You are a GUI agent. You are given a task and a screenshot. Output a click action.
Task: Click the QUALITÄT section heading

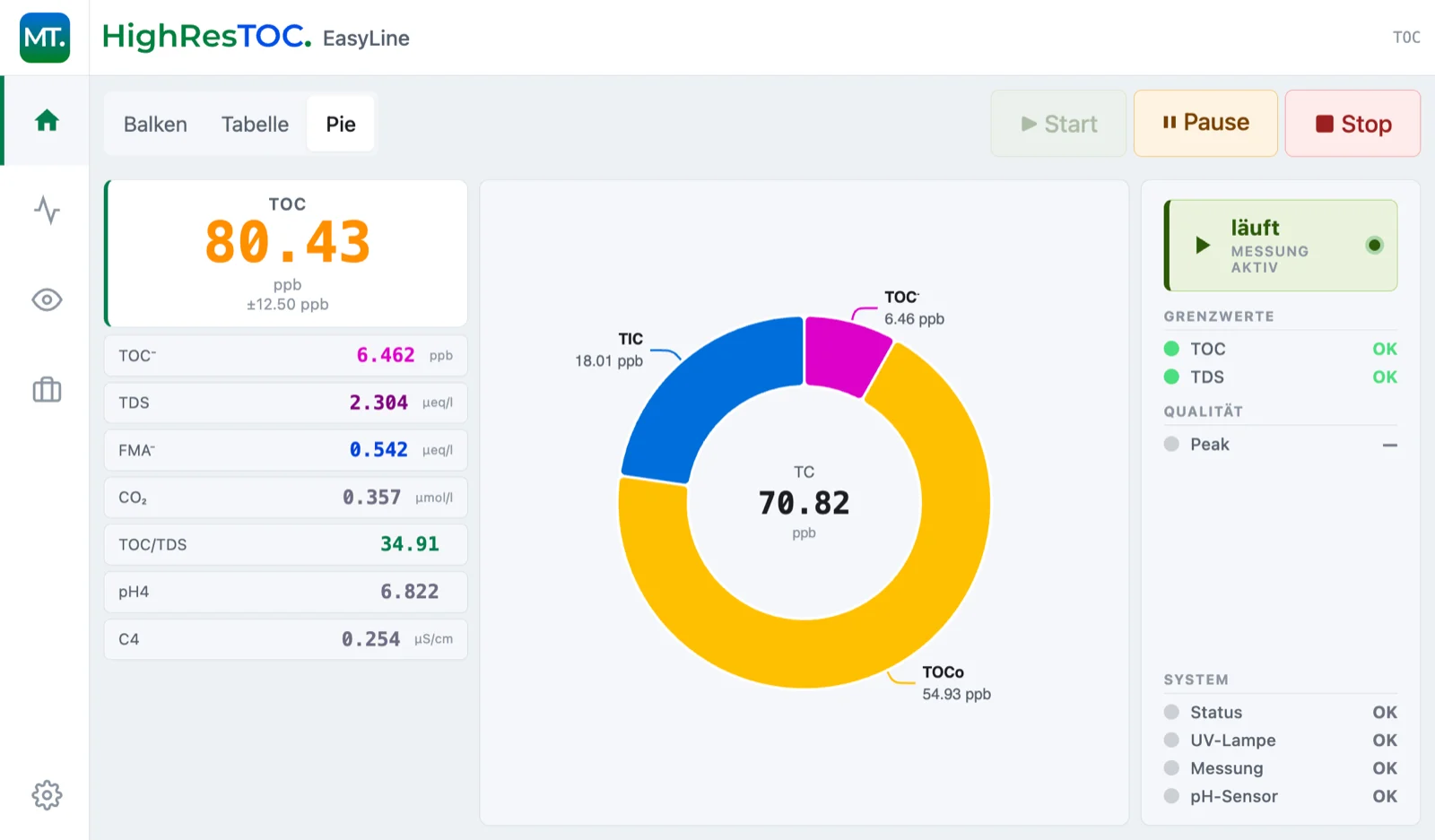(x=1204, y=411)
